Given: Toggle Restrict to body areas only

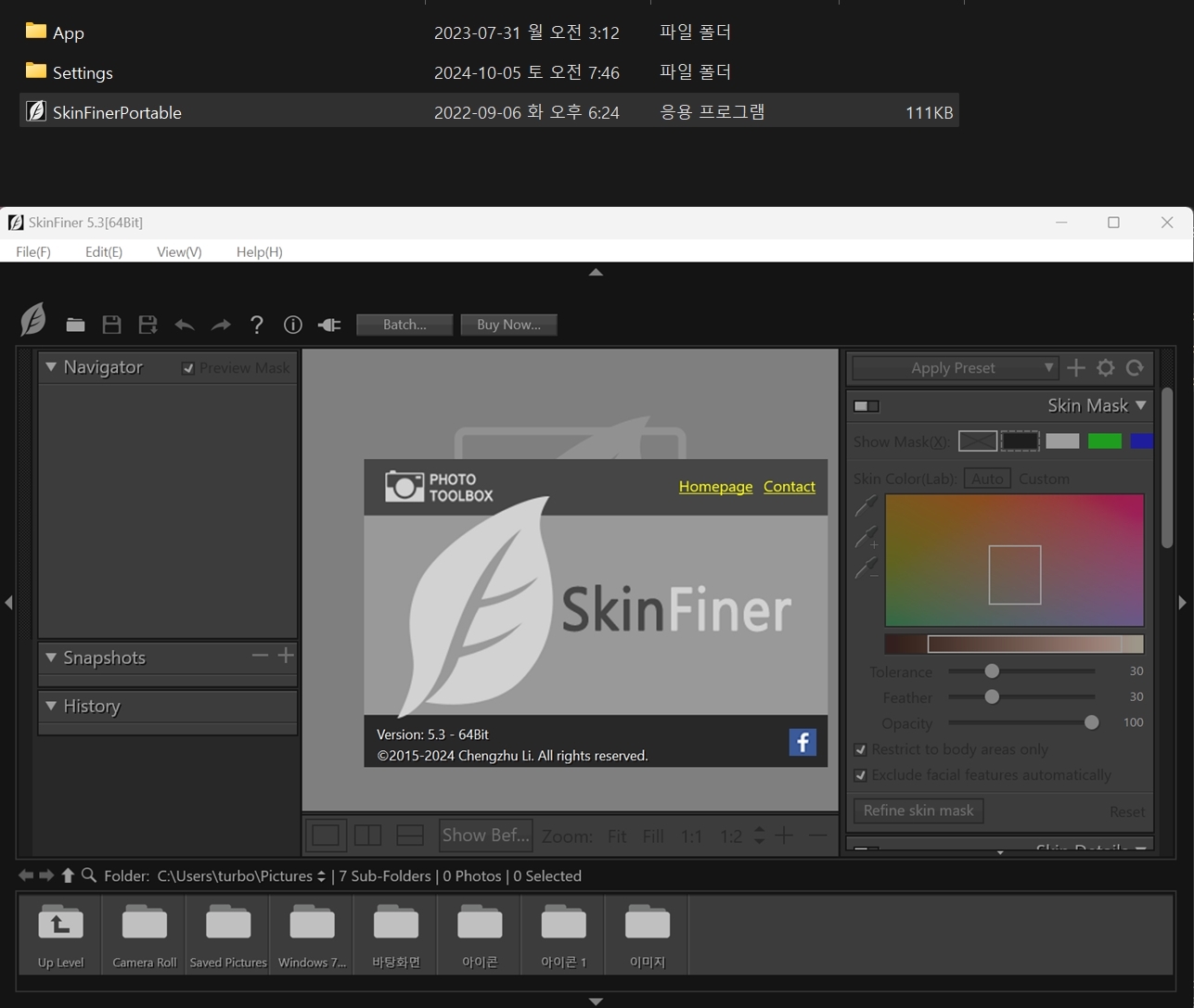Looking at the screenshot, I should tap(860, 749).
